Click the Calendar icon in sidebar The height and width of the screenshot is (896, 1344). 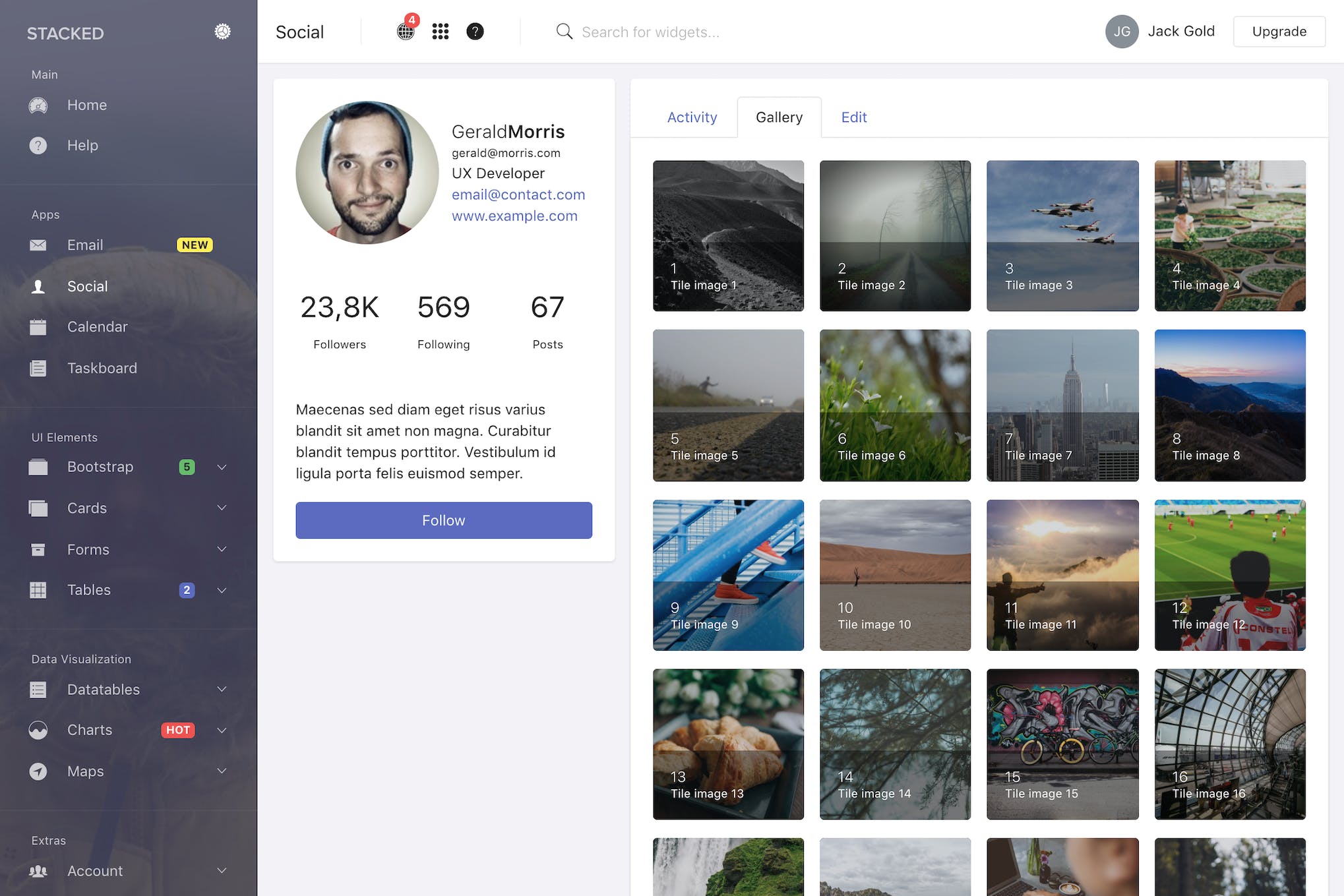pyautogui.click(x=38, y=327)
